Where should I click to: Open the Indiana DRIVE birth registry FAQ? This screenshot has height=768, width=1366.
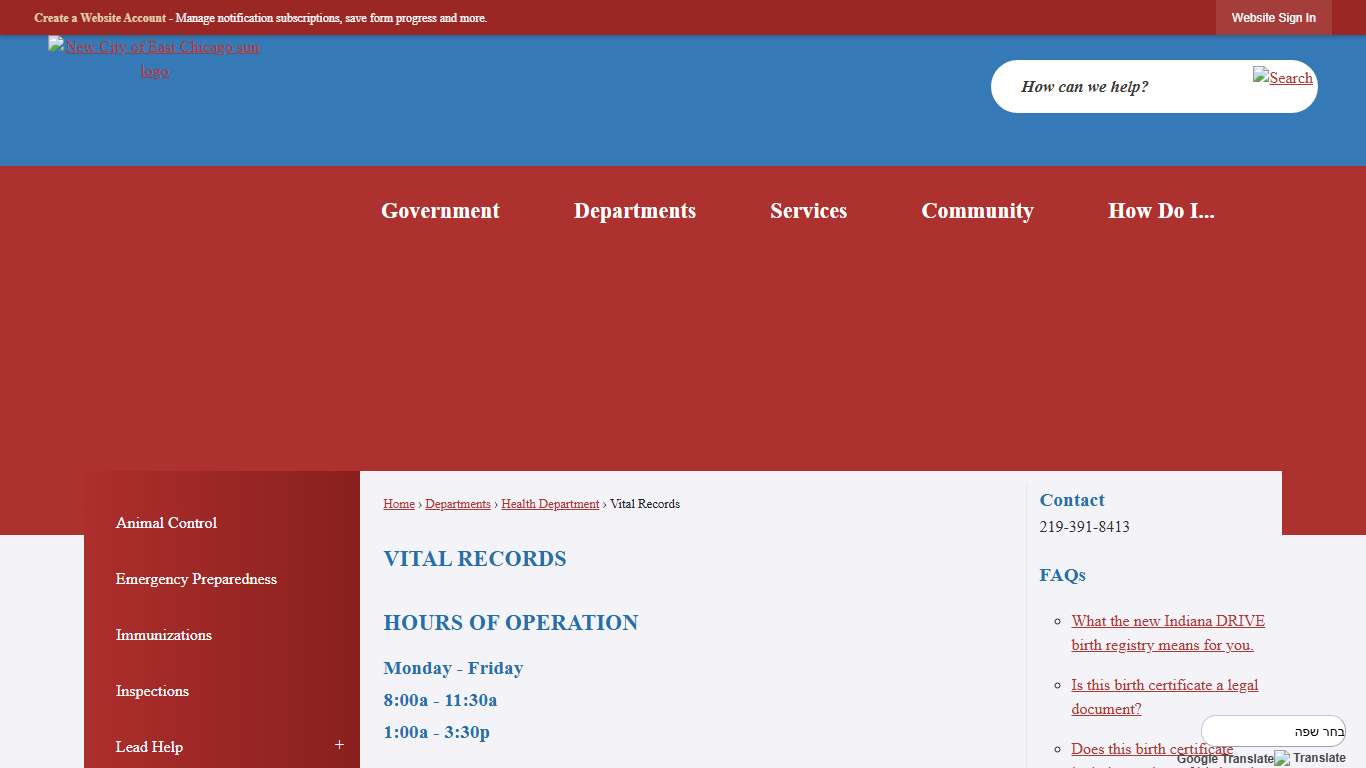1167,633
